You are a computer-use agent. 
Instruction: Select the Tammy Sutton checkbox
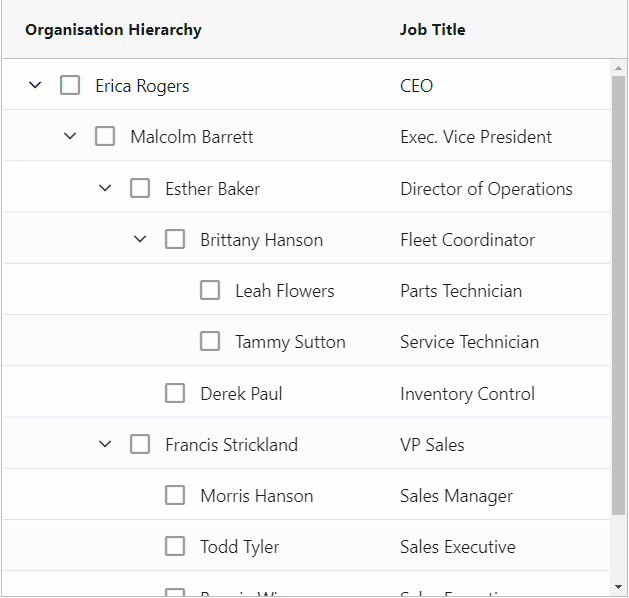tap(210, 341)
